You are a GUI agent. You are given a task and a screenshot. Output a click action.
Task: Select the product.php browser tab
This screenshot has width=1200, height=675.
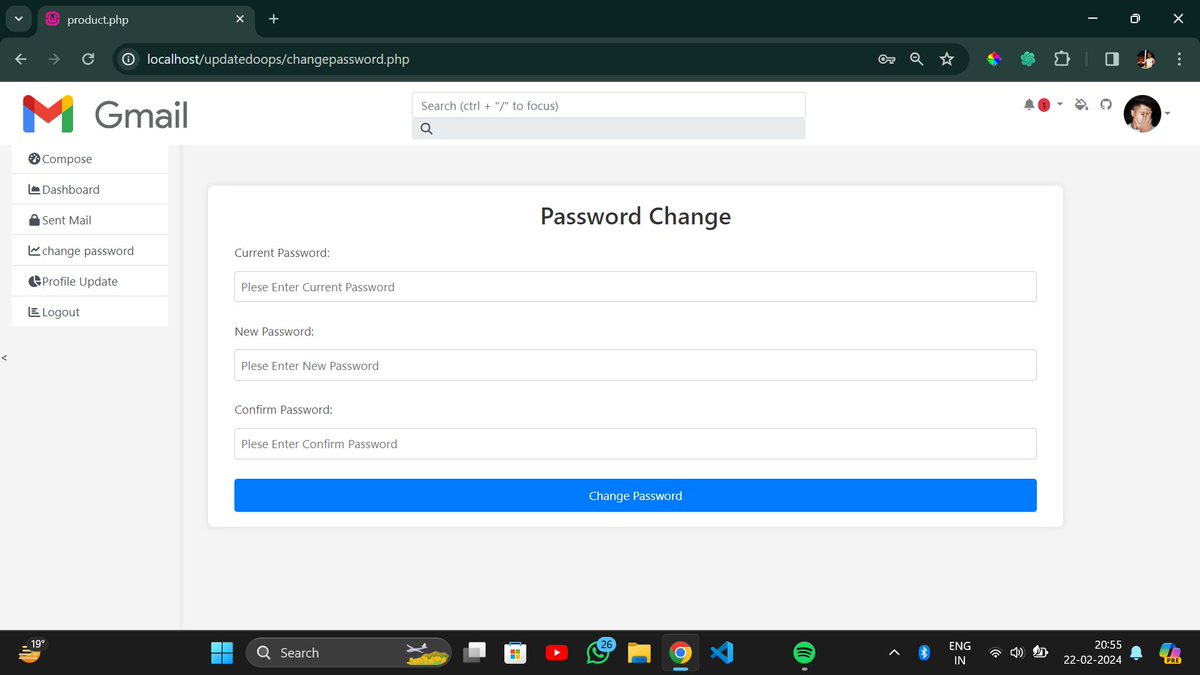tap(145, 20)
